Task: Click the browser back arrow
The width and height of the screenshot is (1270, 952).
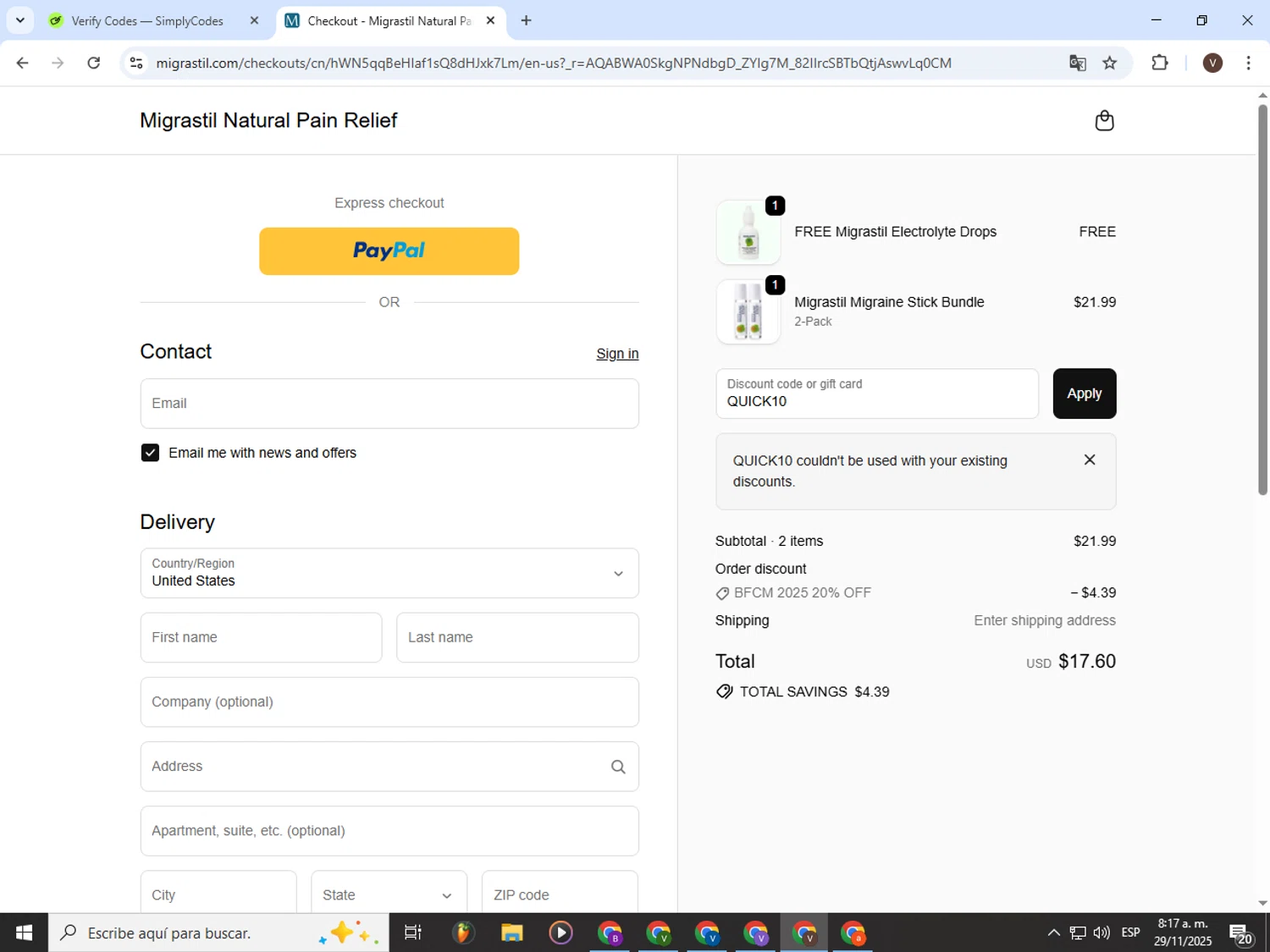Action: tap(23, 63)
